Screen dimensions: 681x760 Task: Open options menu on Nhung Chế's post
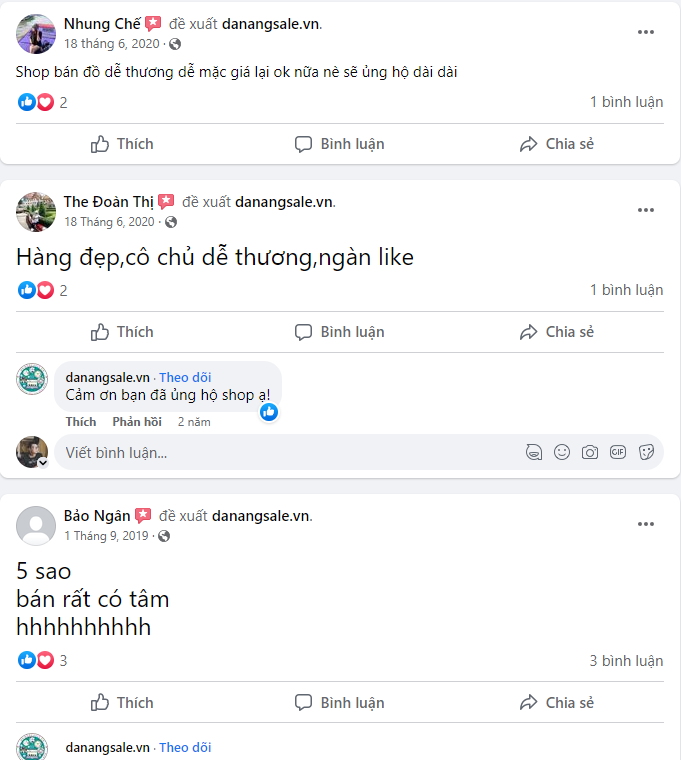tap(646, 32)
